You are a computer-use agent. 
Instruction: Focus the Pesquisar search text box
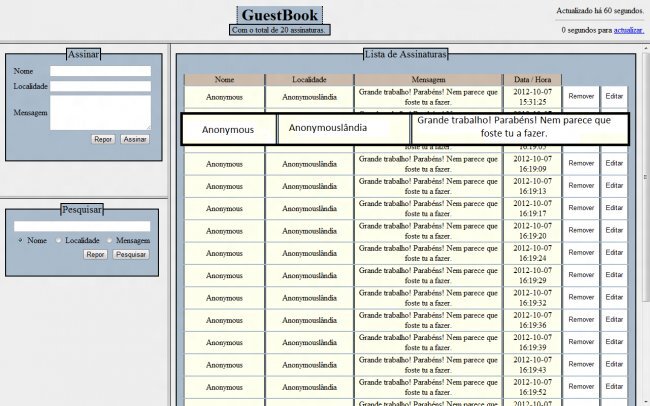(x=82, y=226)
